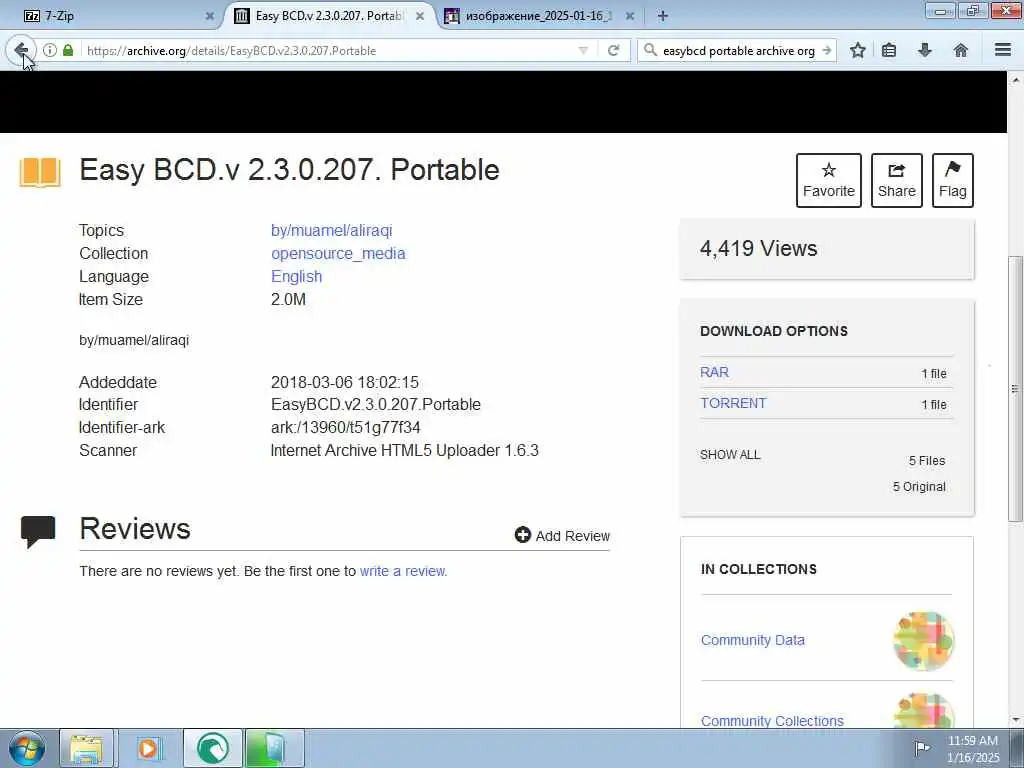Click the page title Easy BCD.v 2.3.0.207. Portable
This screenshot has width=1024, height=768.
coord(289,170)
